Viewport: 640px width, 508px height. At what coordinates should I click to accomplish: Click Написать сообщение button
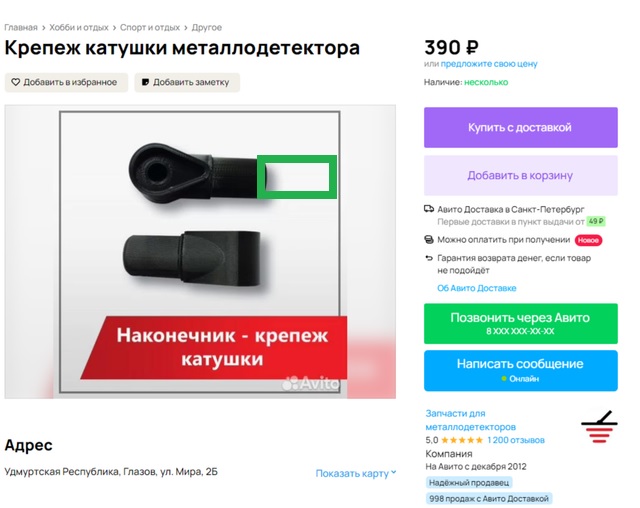[x=520, y=370]
